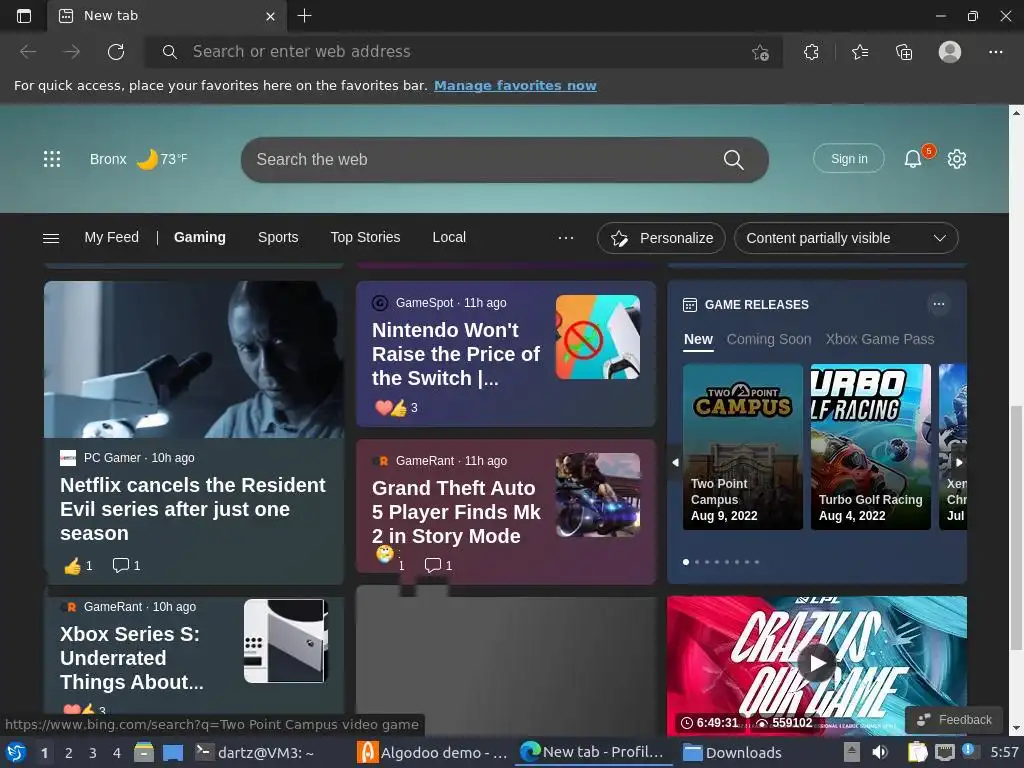Open the Favorites list icon
The width and height of the screenshot is (1024, 768).
point(860,52)
